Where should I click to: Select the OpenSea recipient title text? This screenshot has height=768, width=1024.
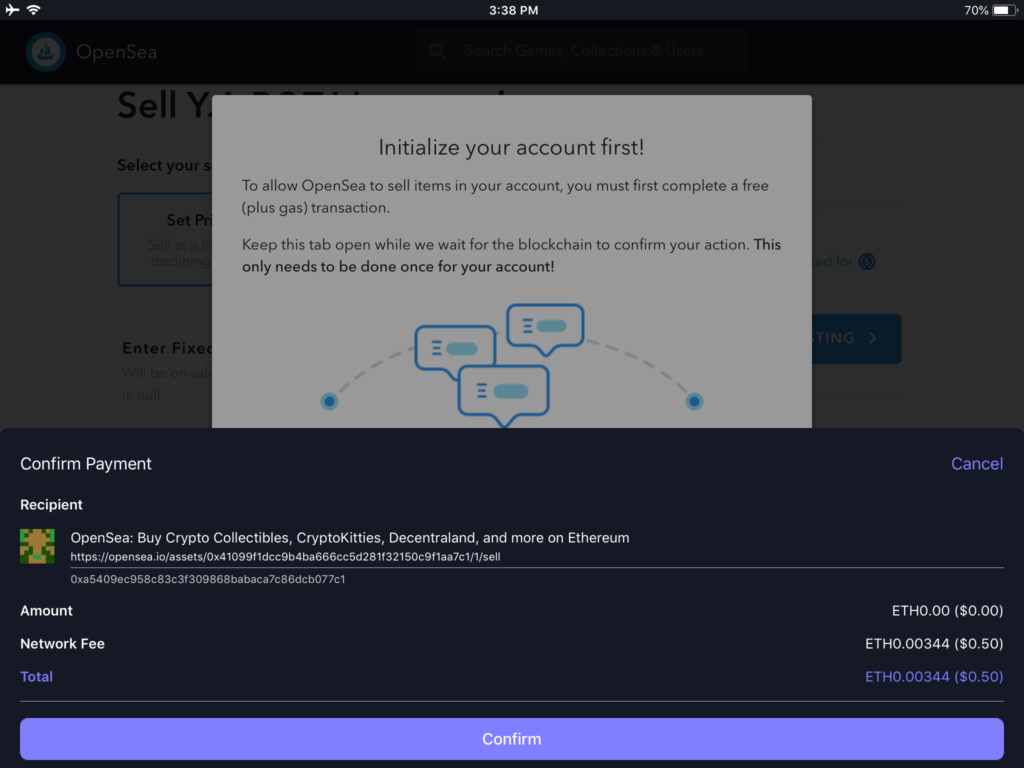(349, 537)
